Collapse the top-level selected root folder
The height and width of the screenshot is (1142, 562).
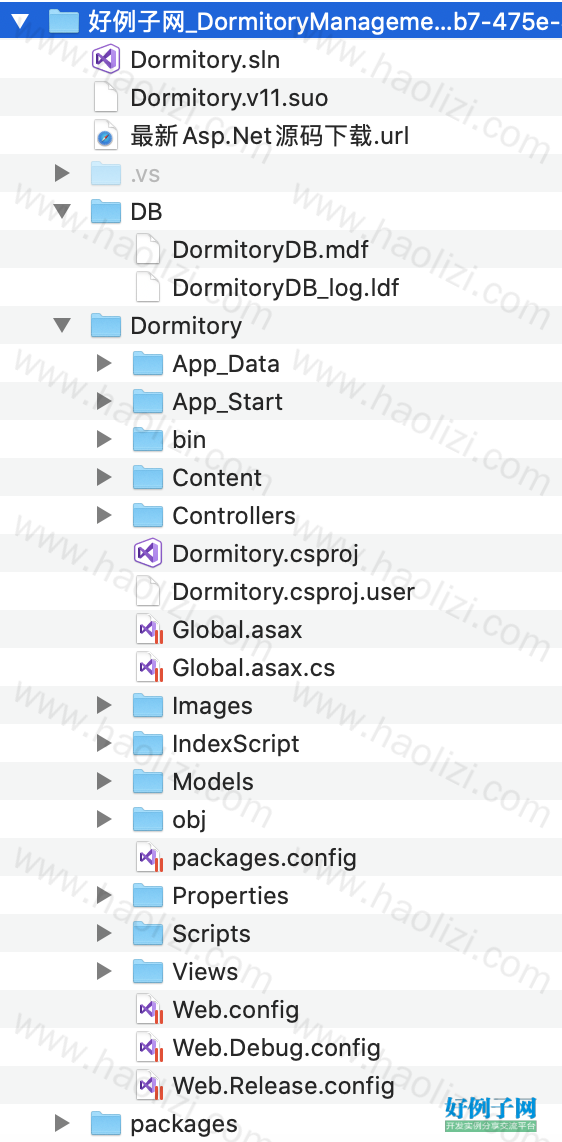[x=20, y=22]
